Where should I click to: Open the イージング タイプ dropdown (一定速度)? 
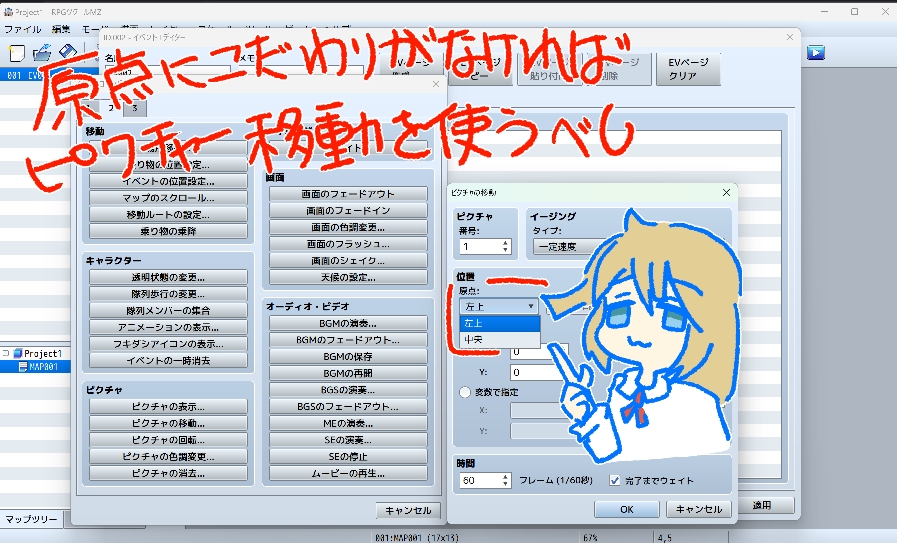coord(566,247)
